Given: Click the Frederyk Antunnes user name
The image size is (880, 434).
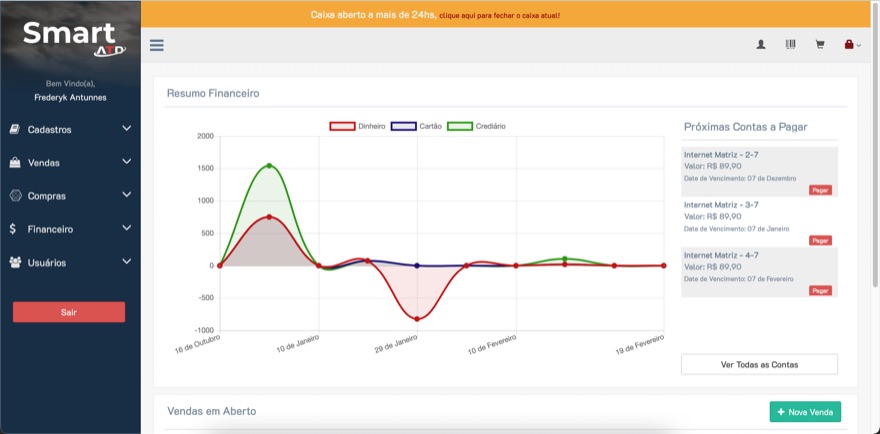Looking at the screenshot, I should (70, 98).
